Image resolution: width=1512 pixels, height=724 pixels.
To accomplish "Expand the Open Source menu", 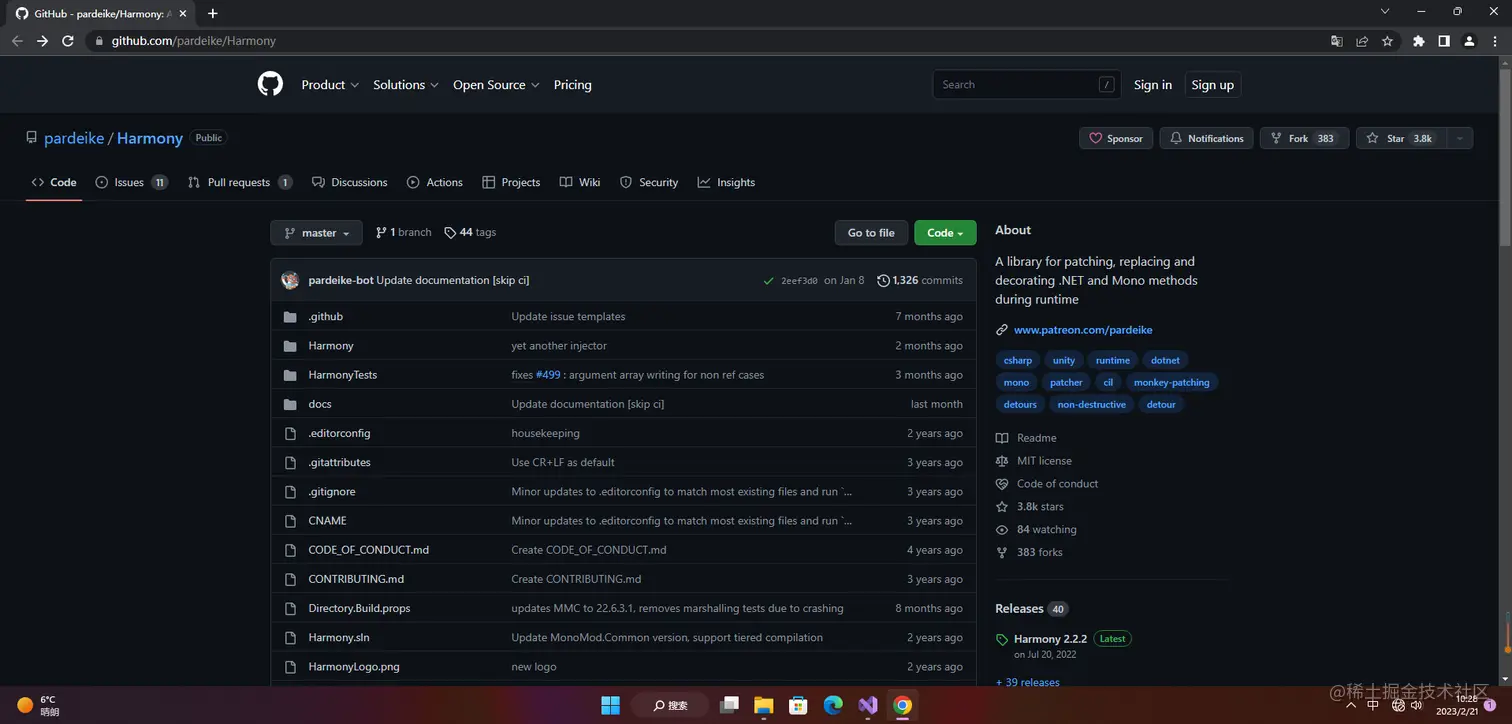I will (x=496, y=85).
